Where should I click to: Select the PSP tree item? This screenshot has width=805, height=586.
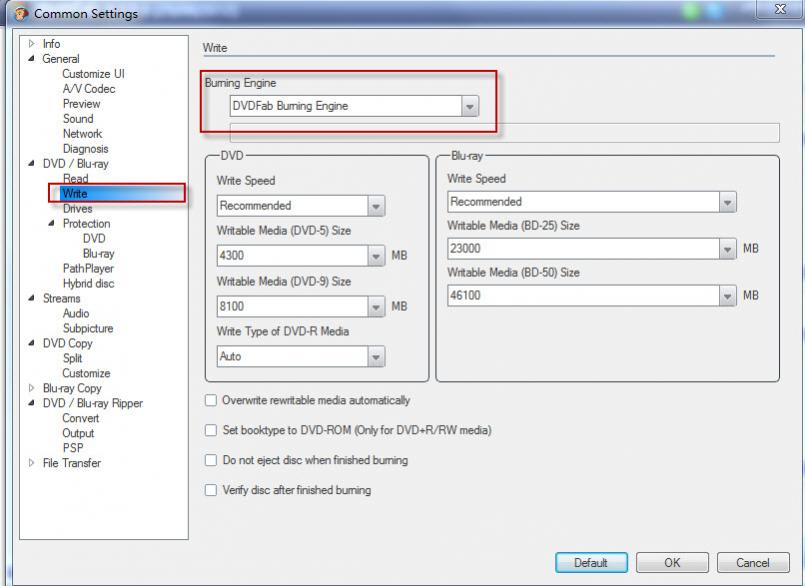tap(73, 448)
